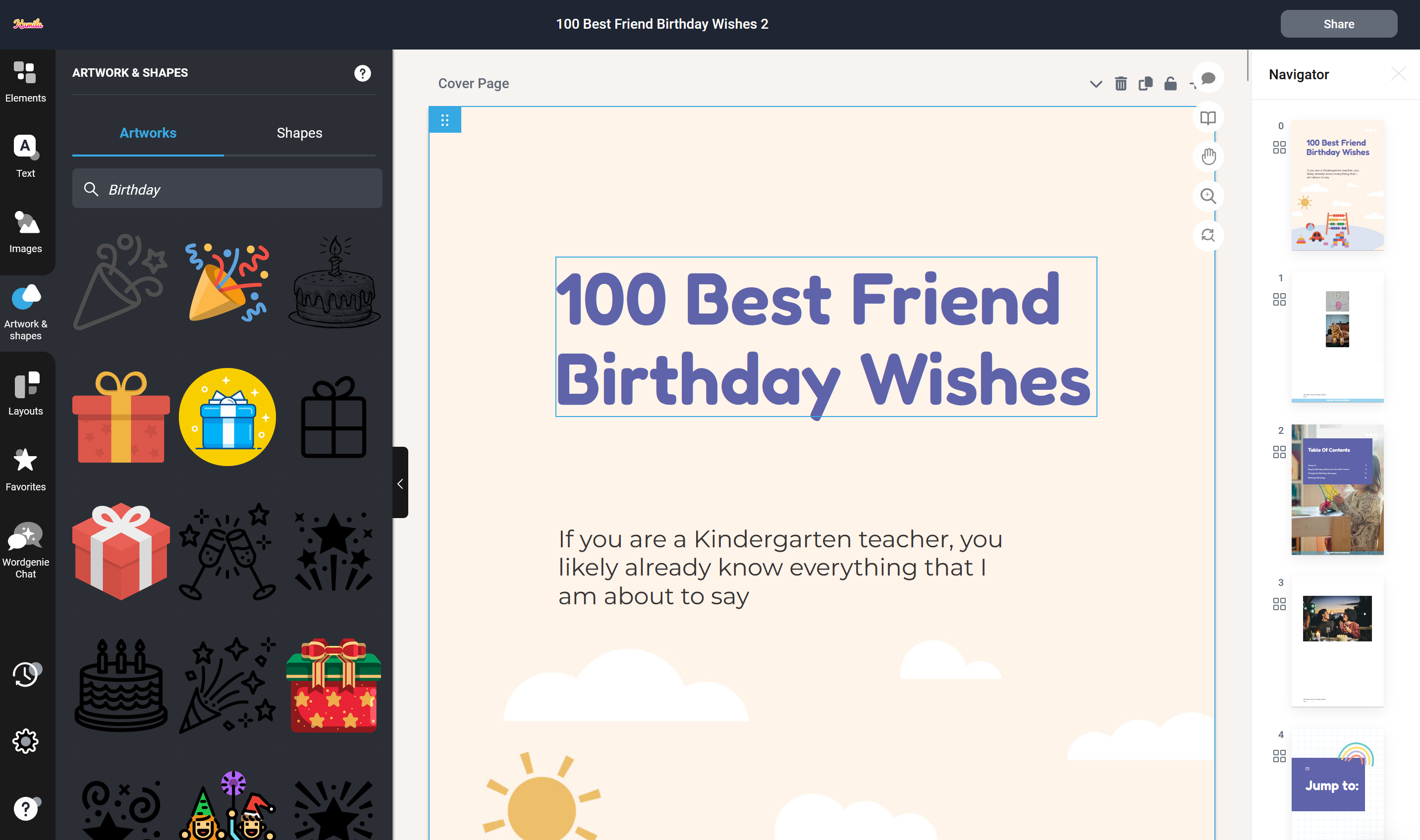Collapse the artwork side panel
Screen dimensions: 1420x840
pyautogui.click(x=400, y=483)
